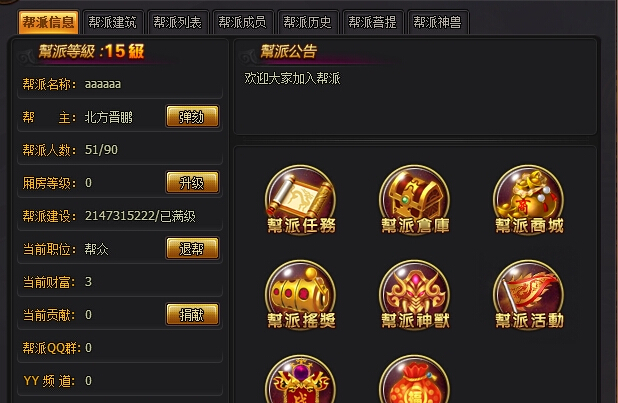Open the 幫派活動 red flag icon

click(x=529, y=295)
